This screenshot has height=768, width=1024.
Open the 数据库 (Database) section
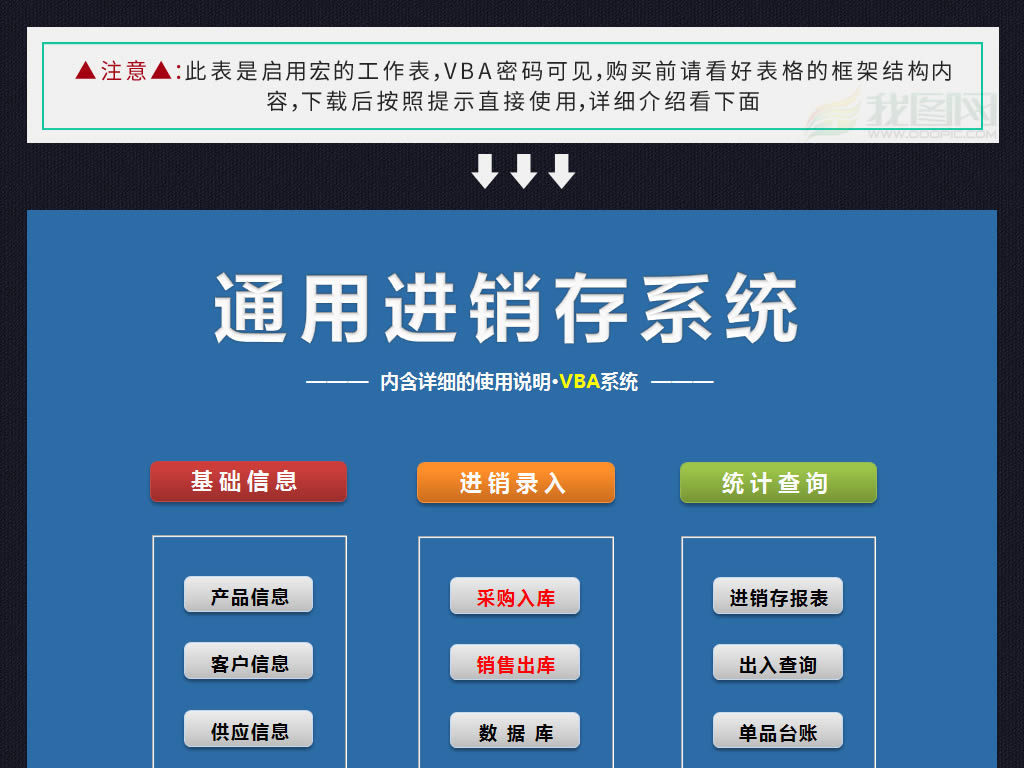pyautogui.click(x=515, y=730)
